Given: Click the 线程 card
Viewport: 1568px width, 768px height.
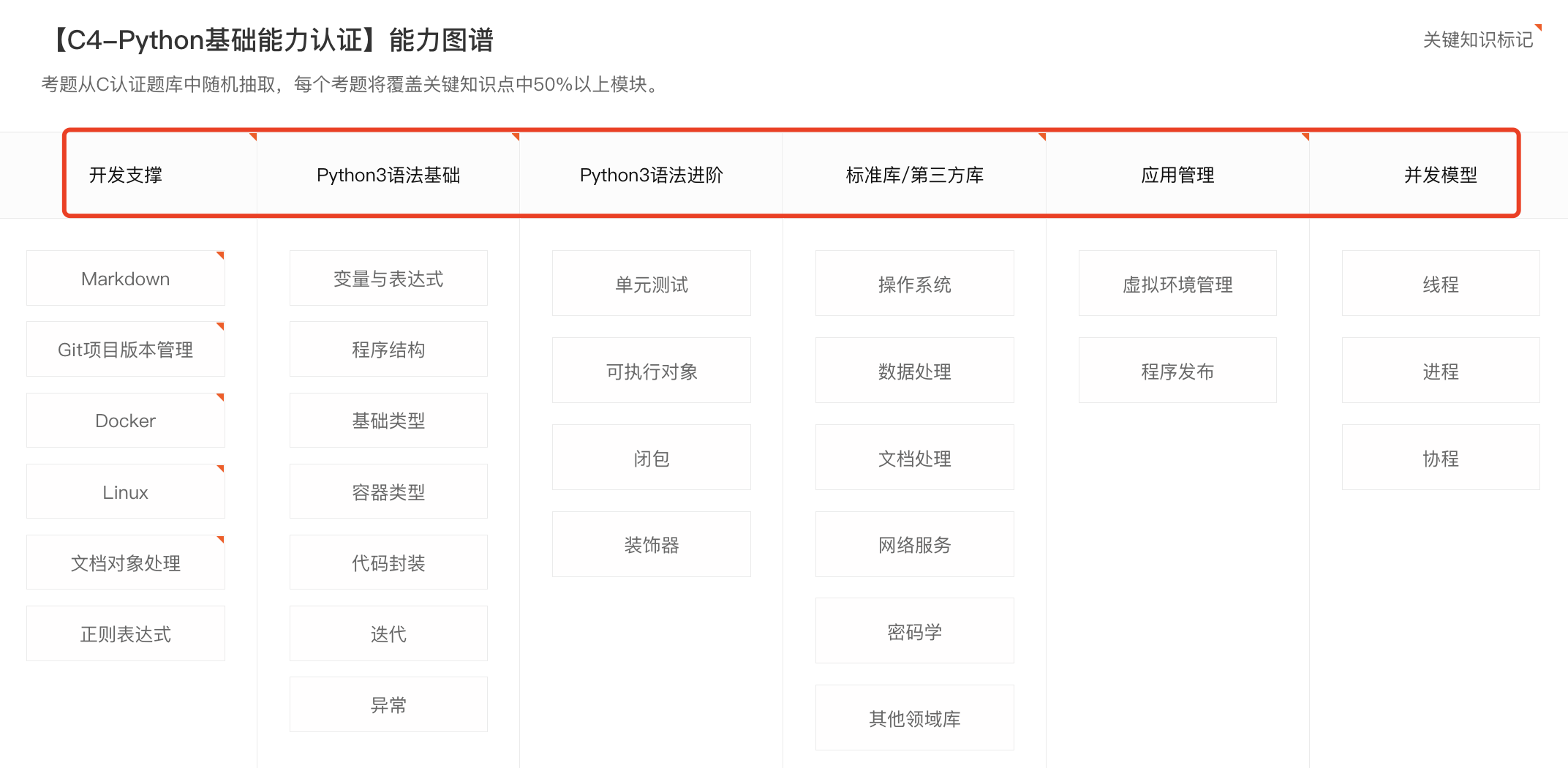Looking at the screenshot, I should coord(1441,283).
